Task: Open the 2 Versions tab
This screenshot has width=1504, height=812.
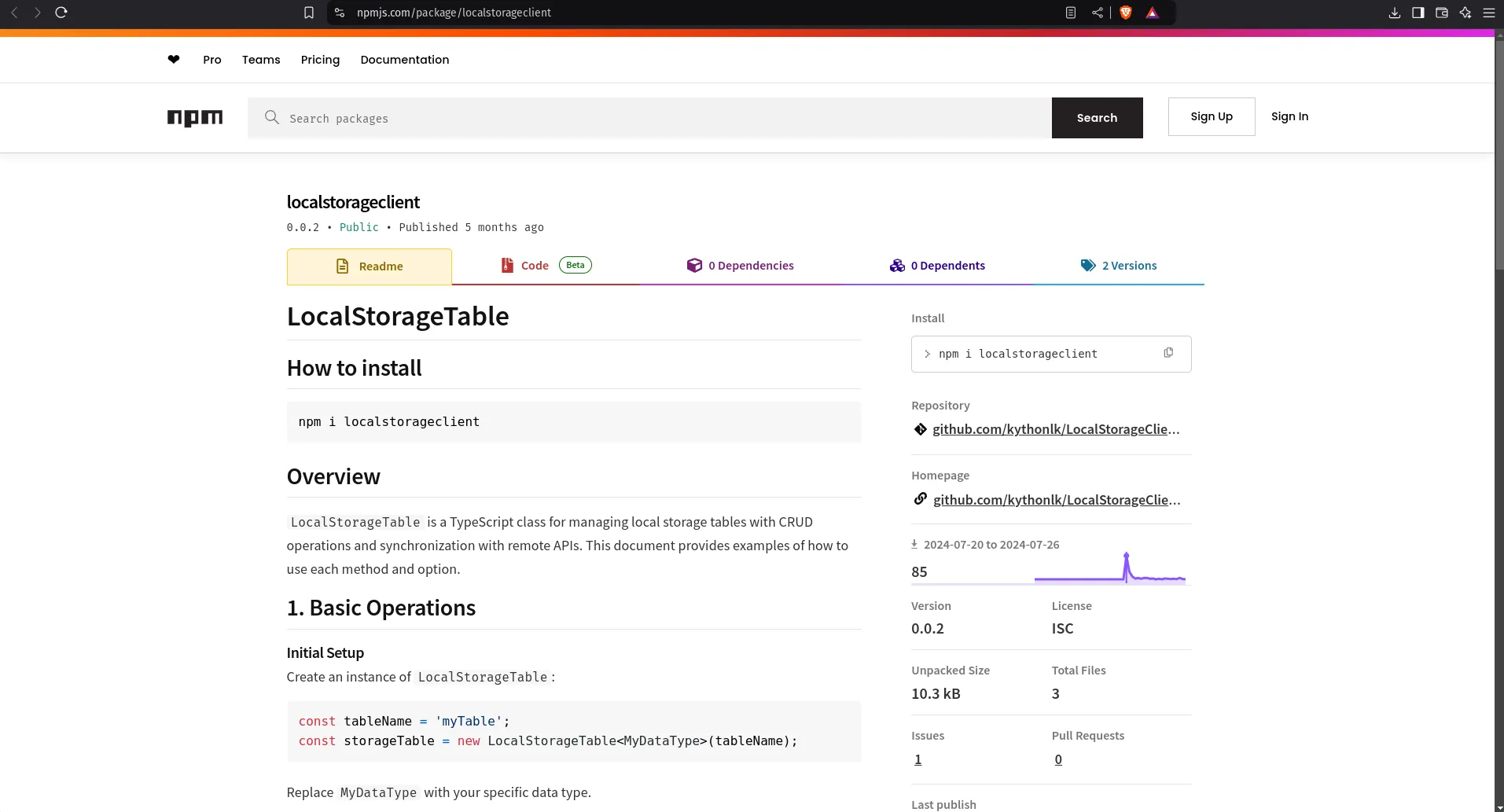Action: (1129, 265)
